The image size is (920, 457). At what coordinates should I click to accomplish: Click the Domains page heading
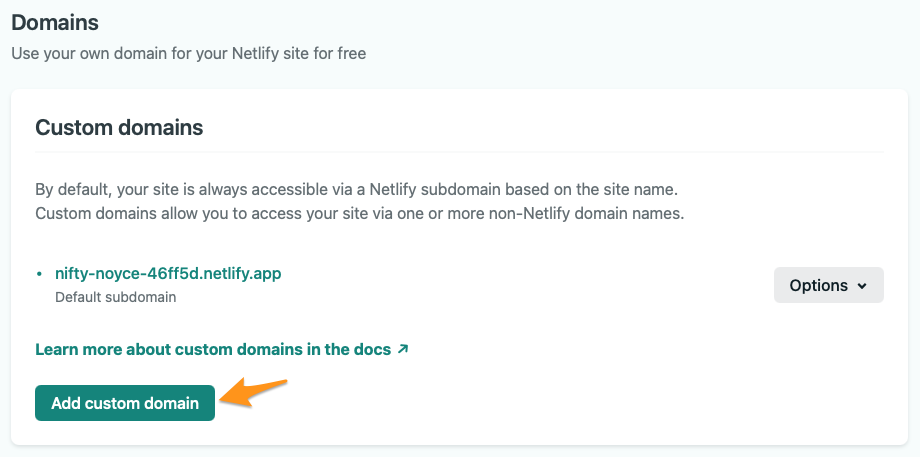(55, 23)
